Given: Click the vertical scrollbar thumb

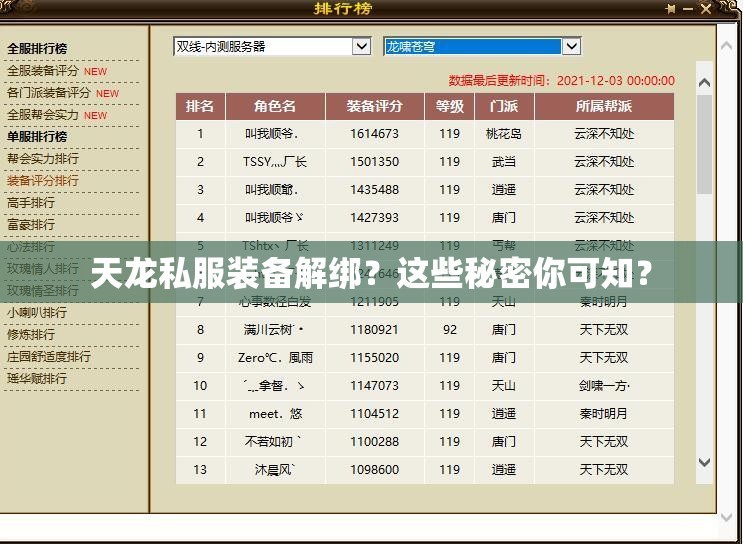Looking at the screenshot, I should click(704, 140).
